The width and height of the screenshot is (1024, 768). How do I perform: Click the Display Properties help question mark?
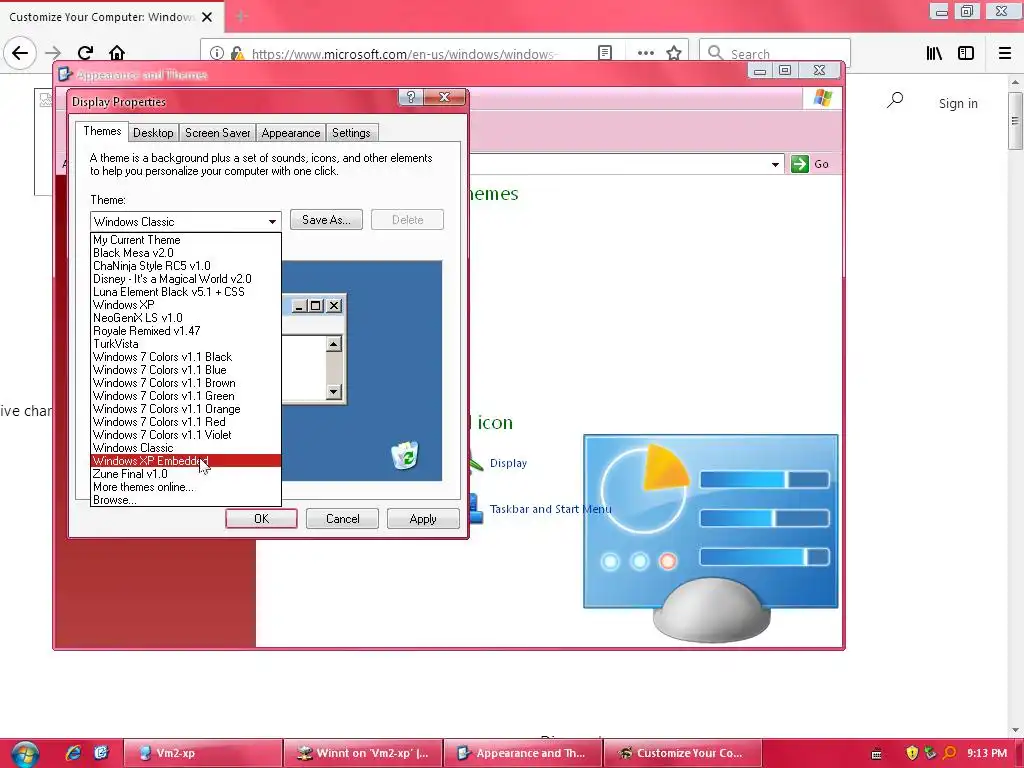point(410,97)
